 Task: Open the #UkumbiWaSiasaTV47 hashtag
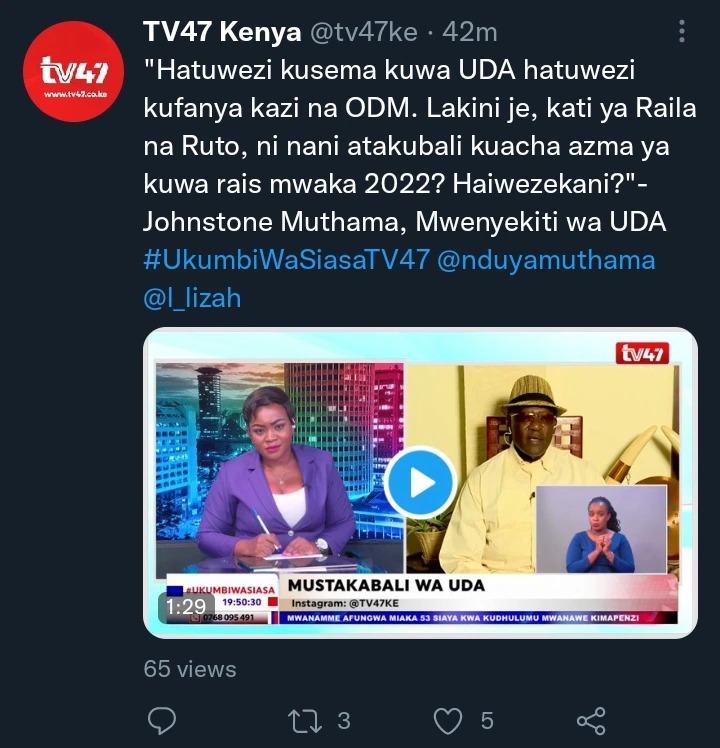(x=286, y=260)
